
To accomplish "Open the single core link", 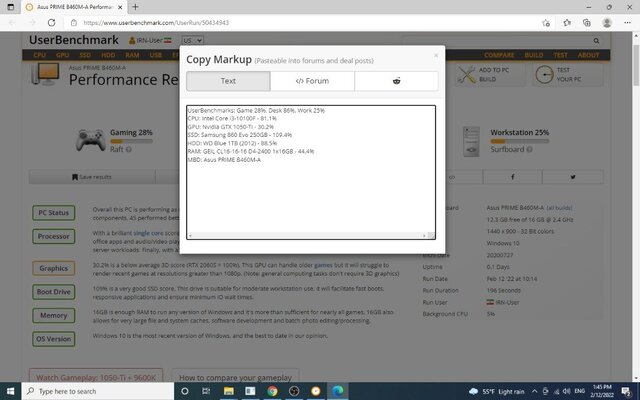I will [x=148, y=233].
